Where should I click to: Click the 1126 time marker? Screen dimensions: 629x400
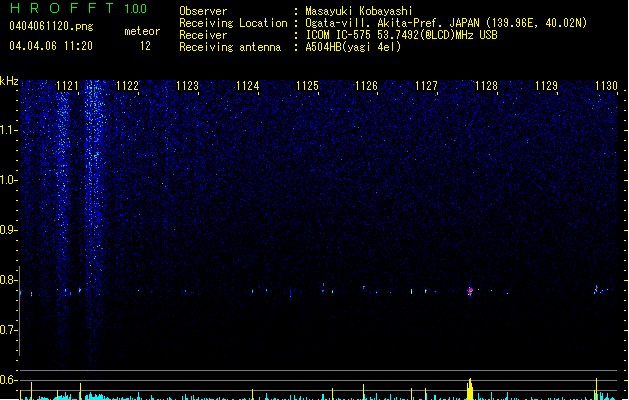tap(366, 85)
